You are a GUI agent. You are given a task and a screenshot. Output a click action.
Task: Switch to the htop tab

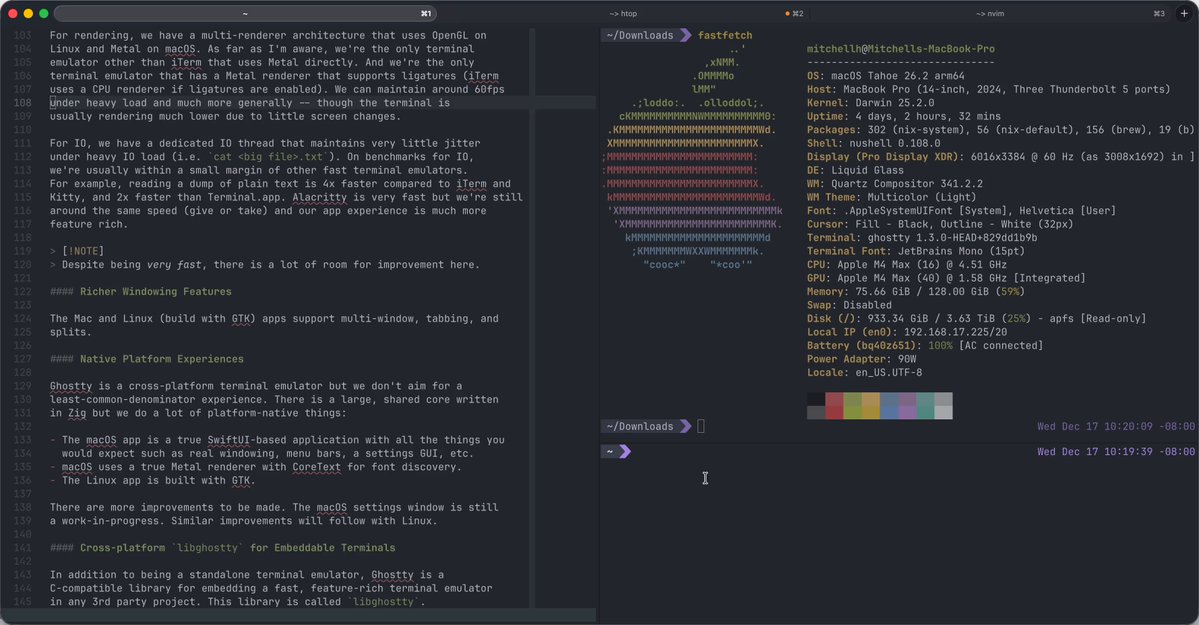pos(623,14)
